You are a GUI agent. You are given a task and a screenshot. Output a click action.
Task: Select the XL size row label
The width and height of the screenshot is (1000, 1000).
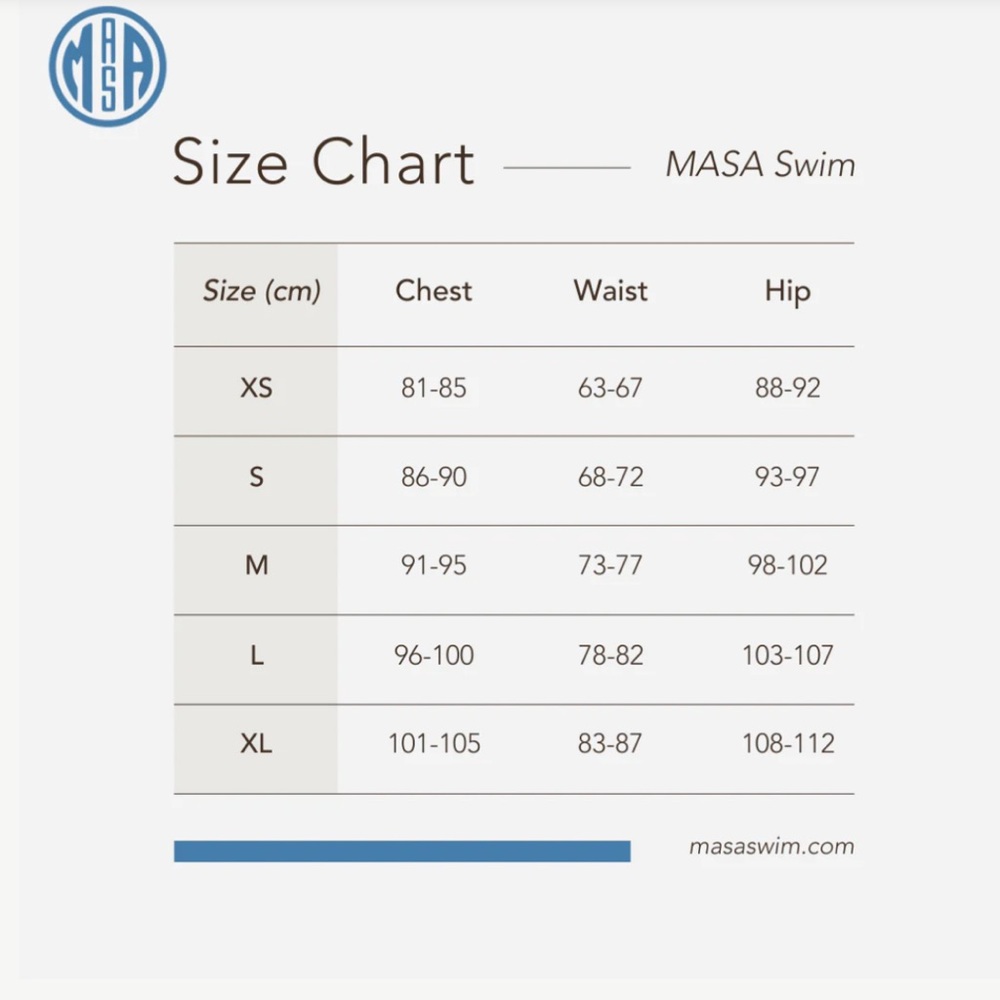click(x=256, y=743)
